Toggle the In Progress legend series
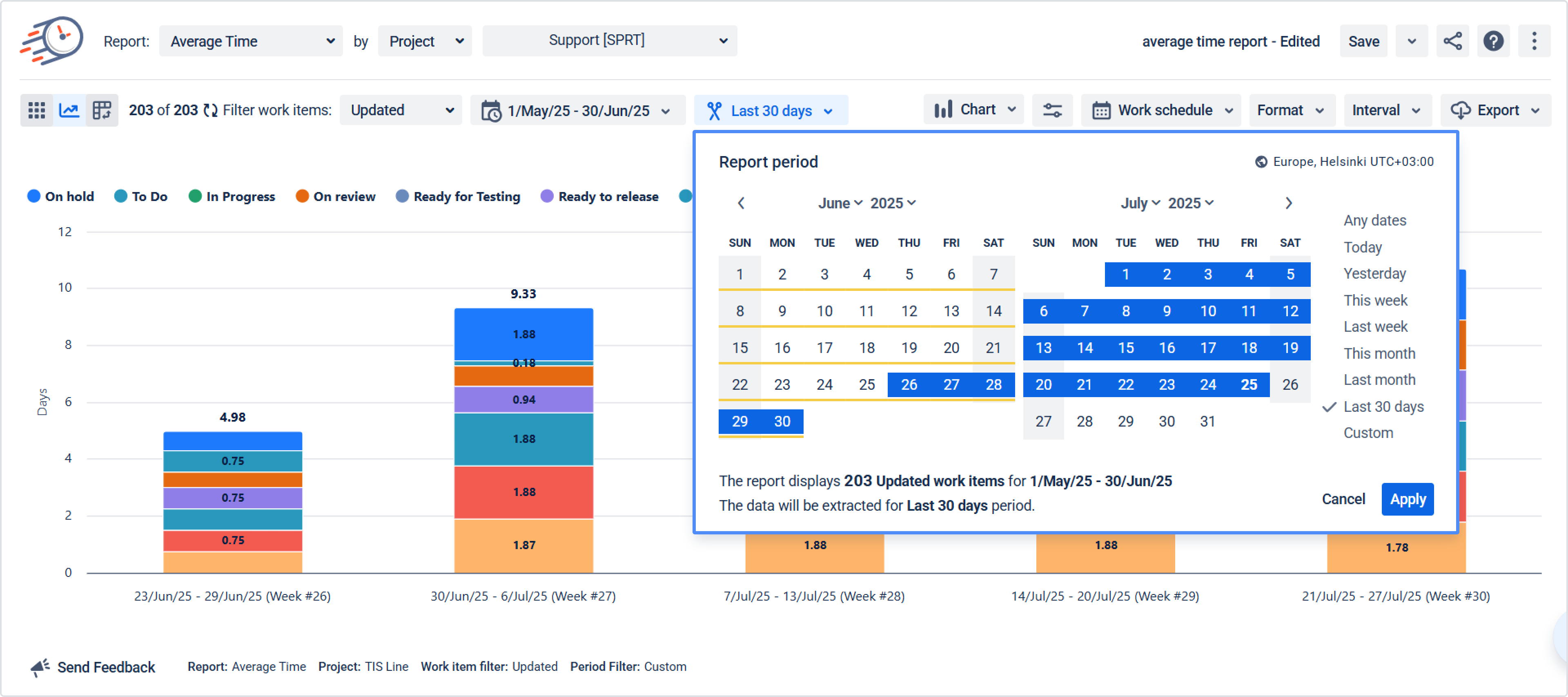This screenshot has height=697, width=1568. (x=232, y=196)
